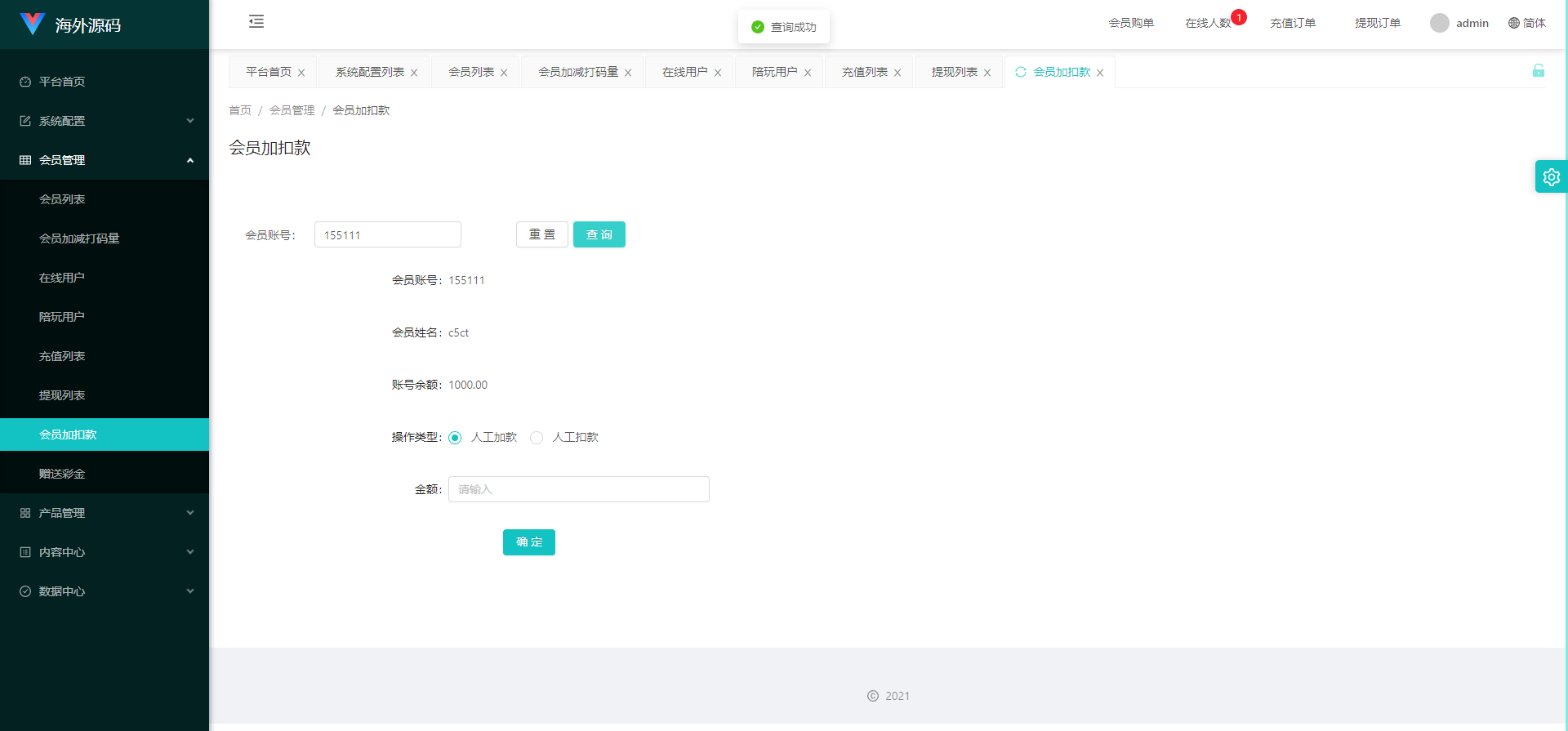This screenshot has width=1568, height=731.
Task: Click the 确定 confirm button
Action: click(x=528, y=542)
